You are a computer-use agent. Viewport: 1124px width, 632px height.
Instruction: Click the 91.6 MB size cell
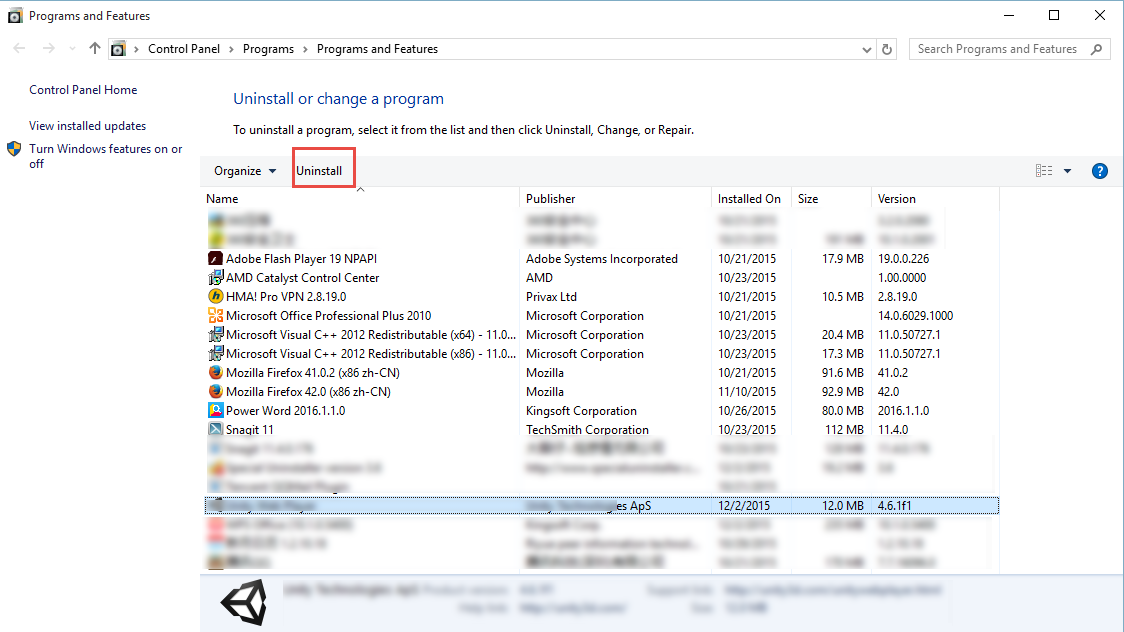842,373
